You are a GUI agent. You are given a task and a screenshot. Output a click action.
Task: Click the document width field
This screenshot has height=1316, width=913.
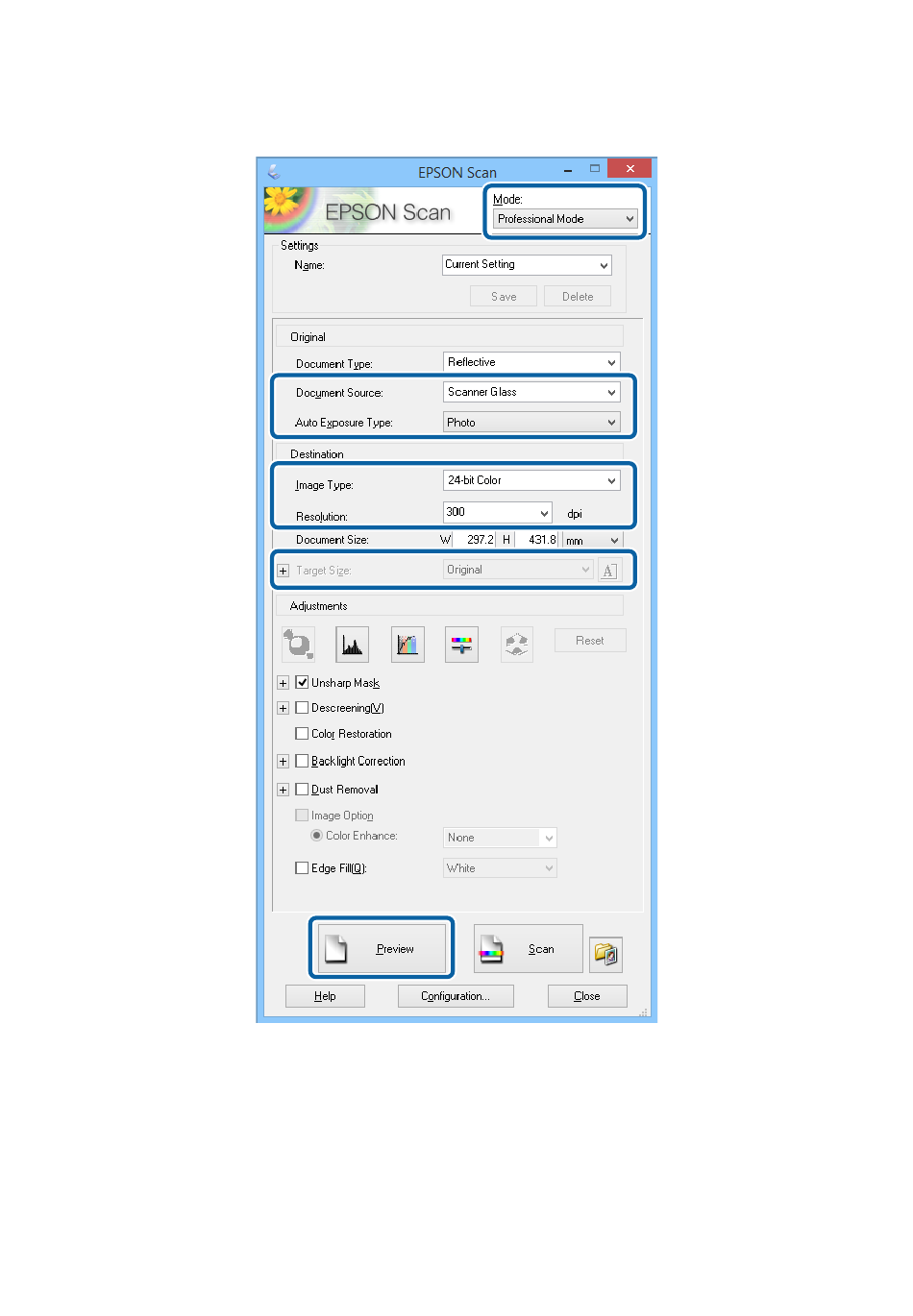[474, 540]
